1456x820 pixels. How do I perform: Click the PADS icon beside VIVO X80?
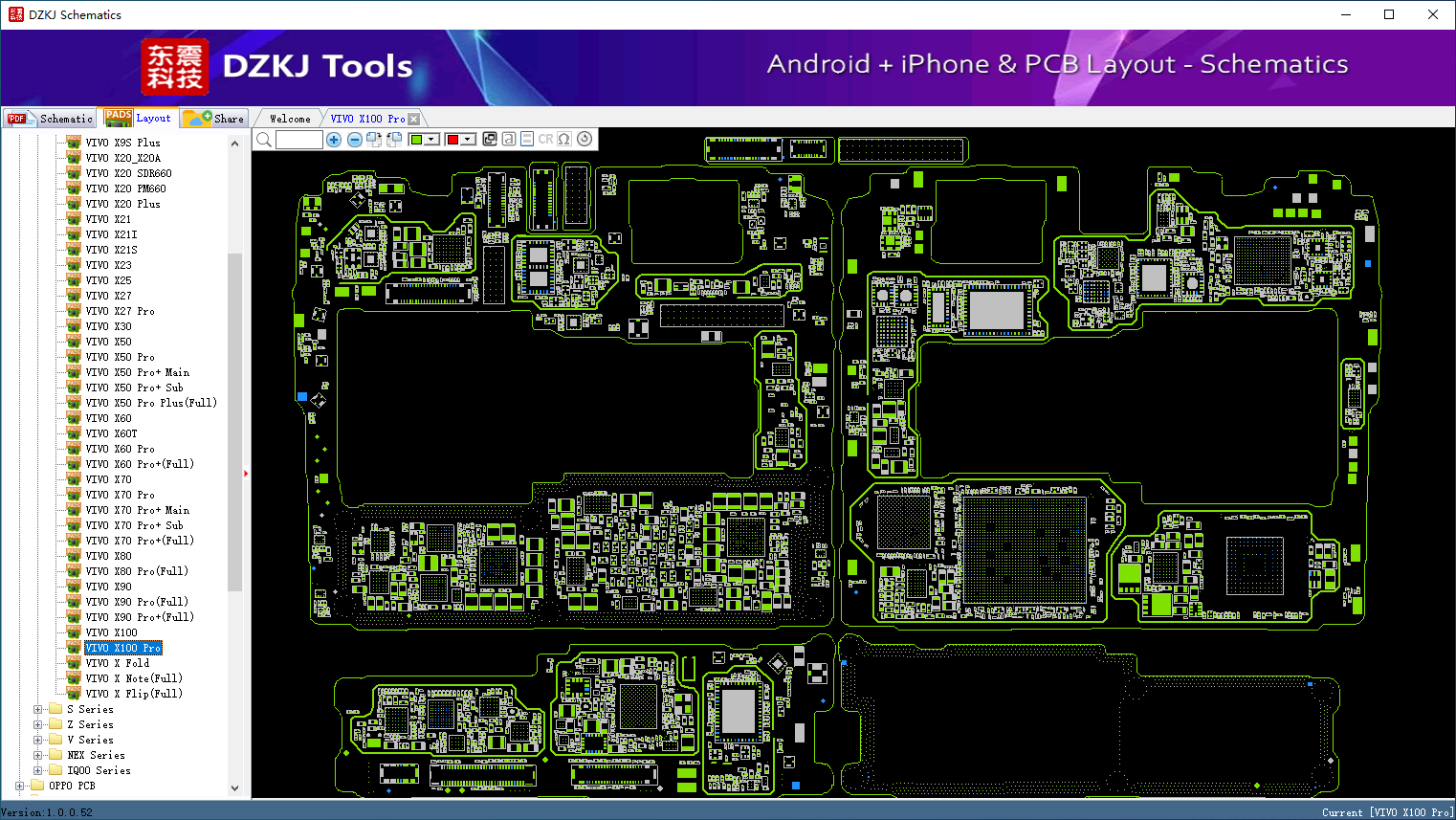[74, 556]
